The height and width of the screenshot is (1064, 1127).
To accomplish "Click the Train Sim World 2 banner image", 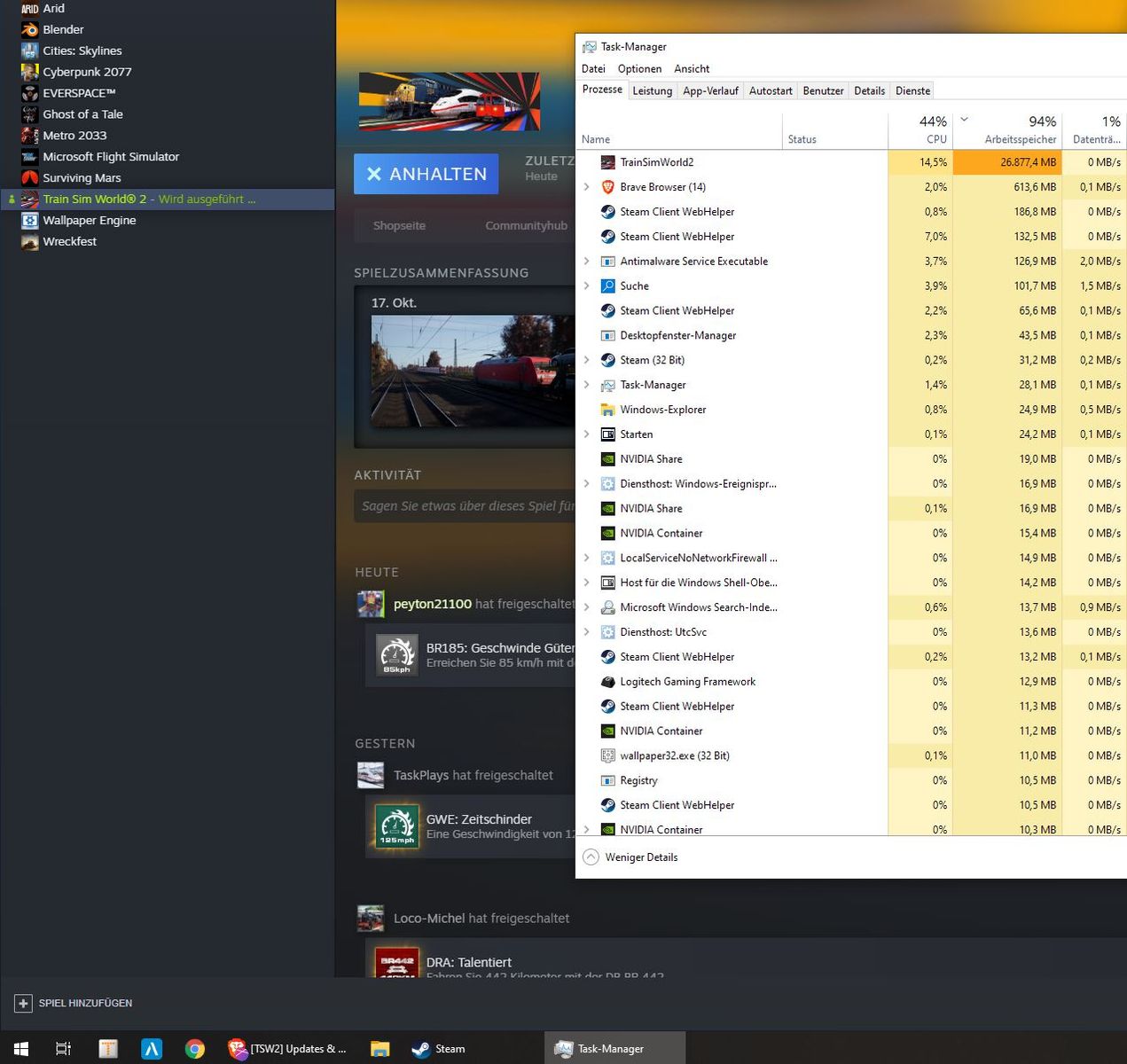I will 449,101.
